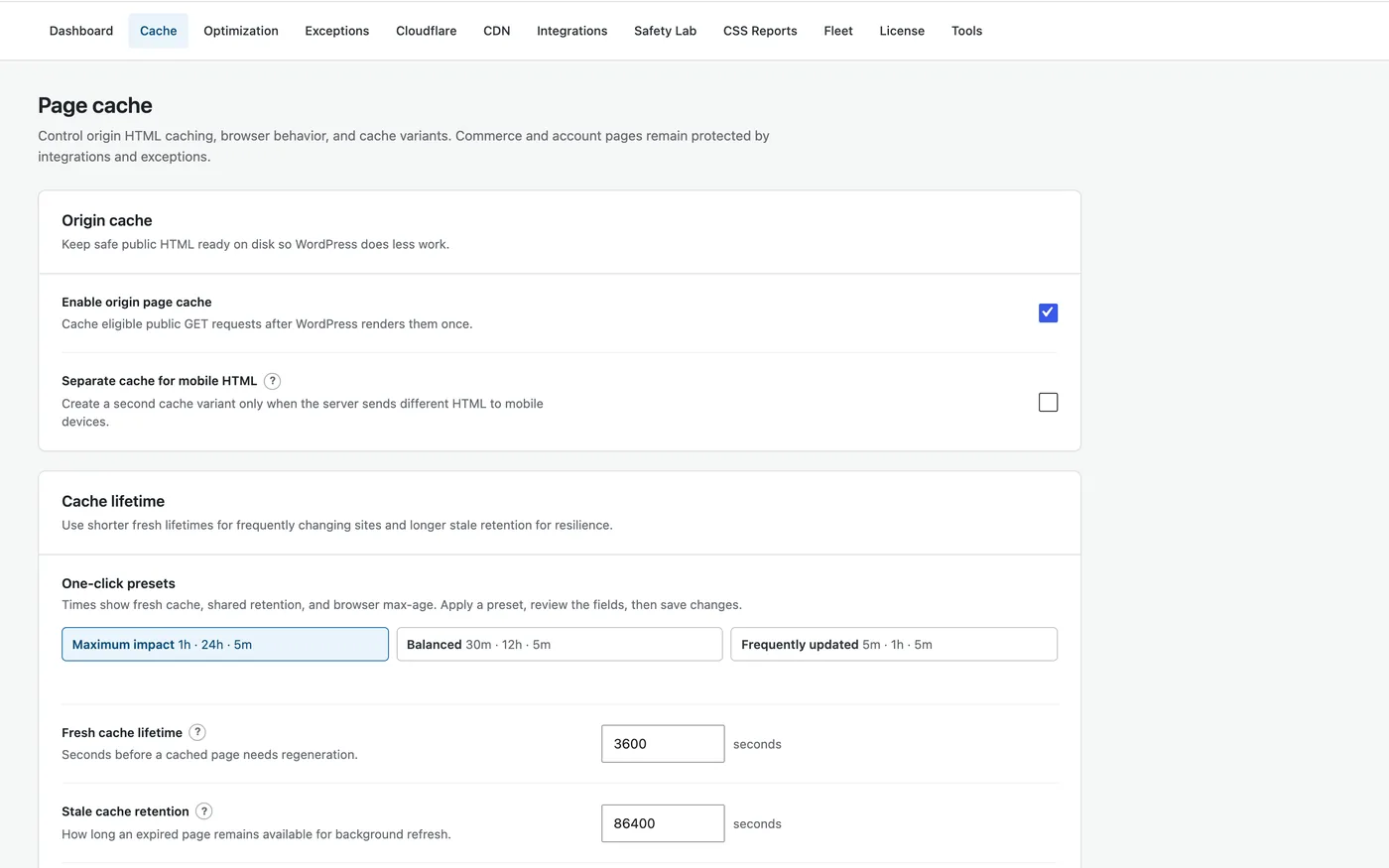Apply the Balanced 30m preset
This screenshot has width=1389, height=868.
point(560,644)
